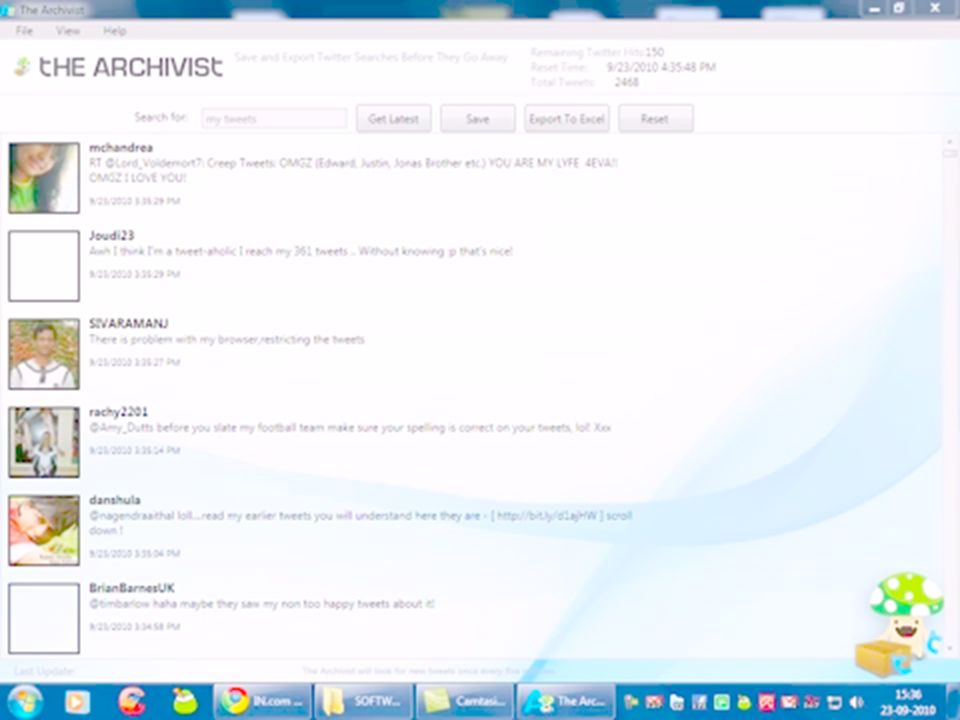Click the Reset button
The height and width of the screenshot is (720, 960).
click(656, 119)
